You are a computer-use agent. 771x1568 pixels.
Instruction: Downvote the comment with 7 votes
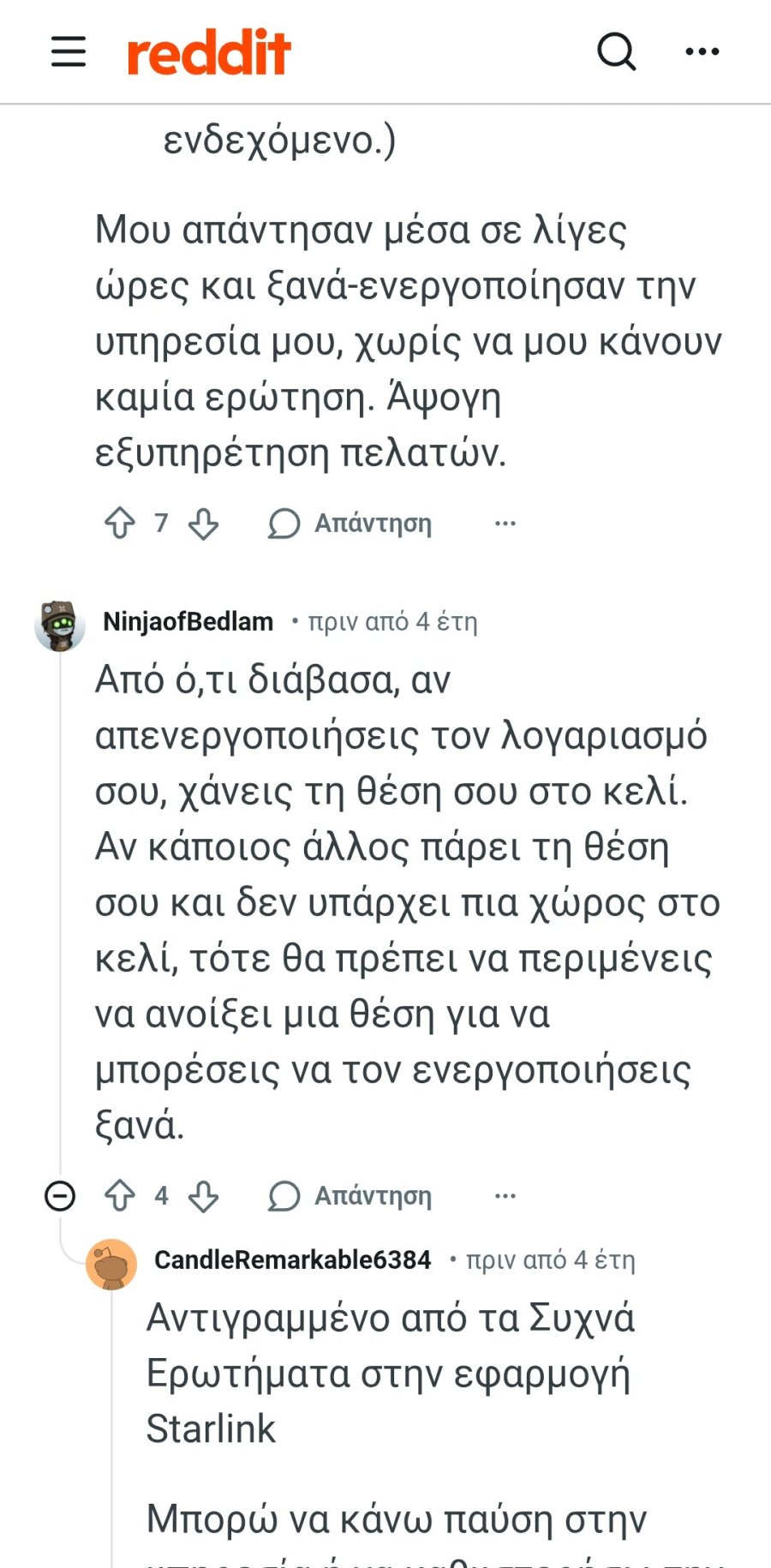coord(202,522)
